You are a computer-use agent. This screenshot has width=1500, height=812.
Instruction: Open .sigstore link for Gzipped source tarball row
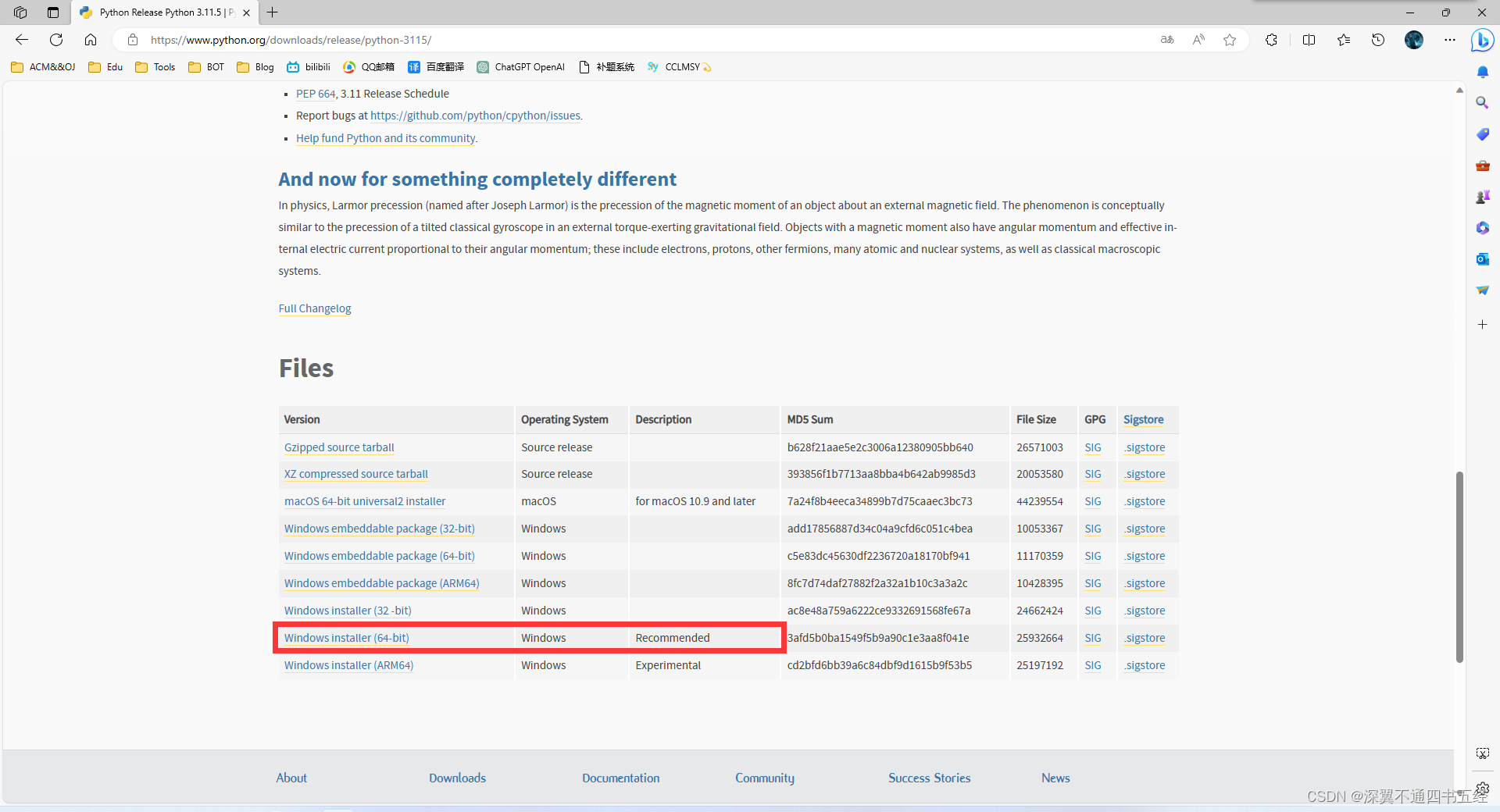click(x=1145, y=447)
